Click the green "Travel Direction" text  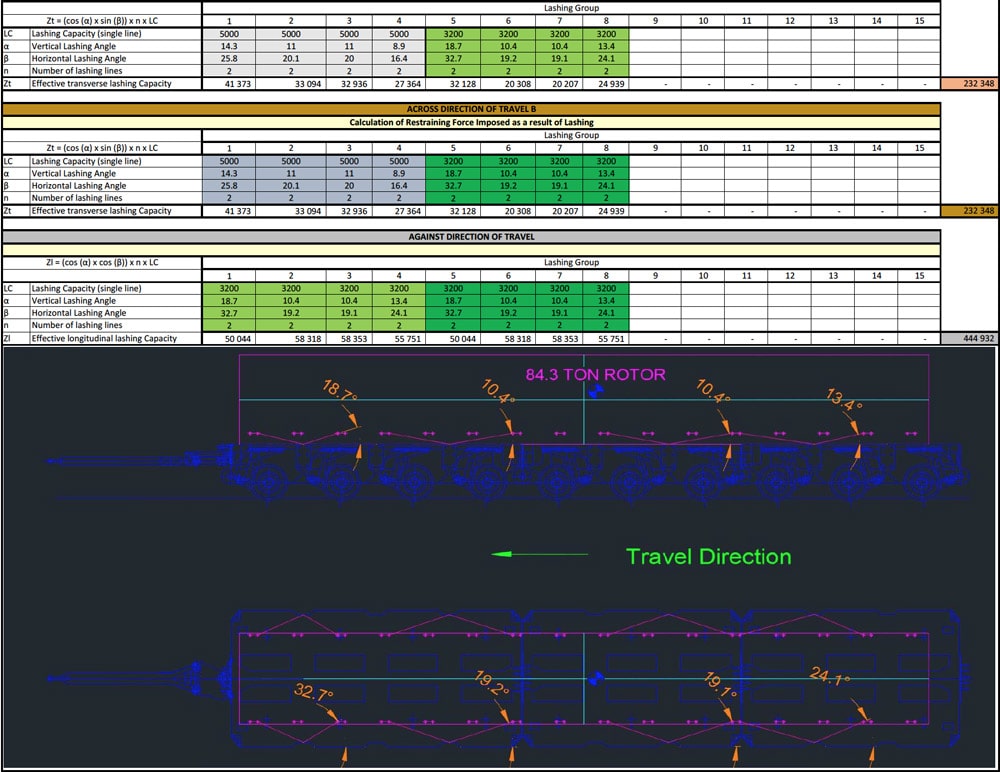pyautogui.click(x=709, y=556)
